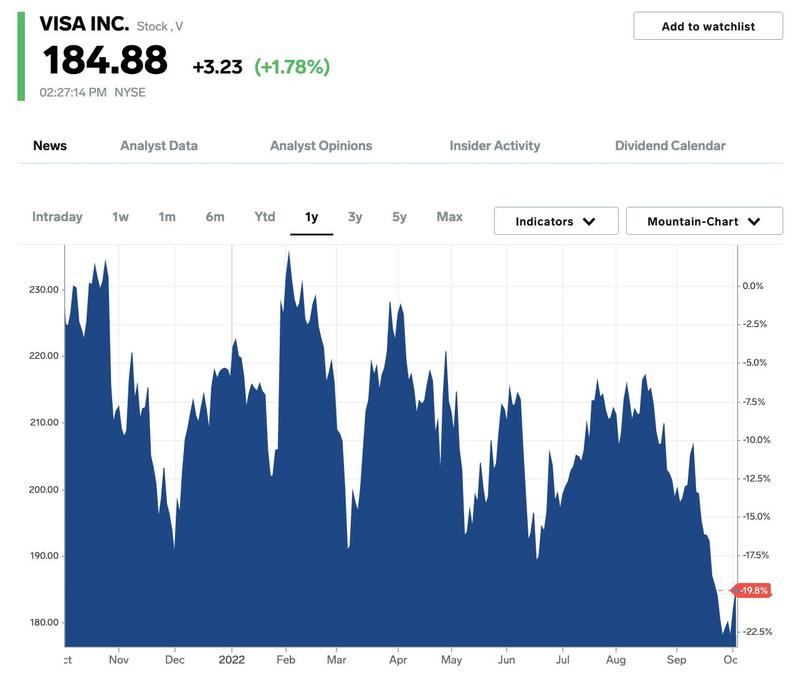Viewport: 800px width, 689px height.
Task: Change chart range to 3y
Action: coord(355,217)
